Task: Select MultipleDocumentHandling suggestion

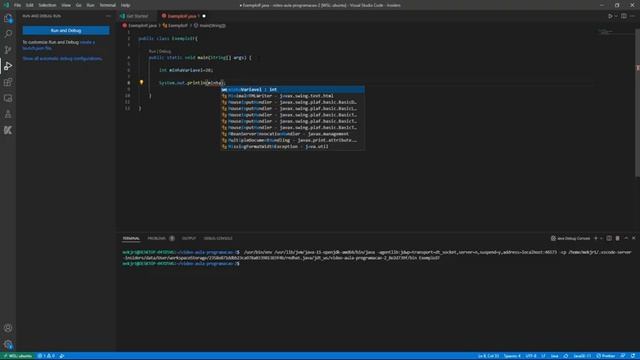Action: pyautogui.click(x=293, y=140)
